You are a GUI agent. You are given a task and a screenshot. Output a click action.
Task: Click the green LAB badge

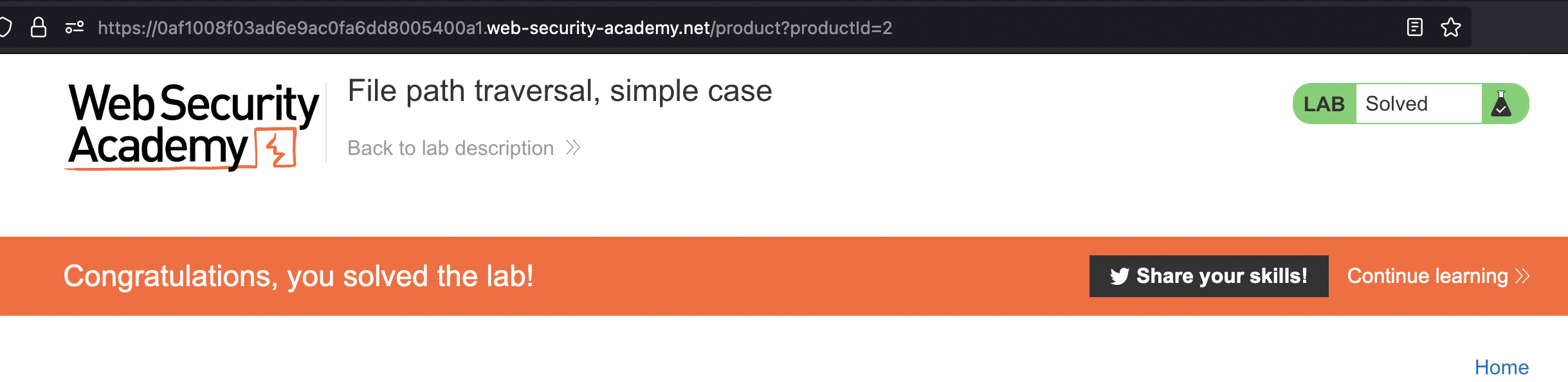[x=1324, y=104]
